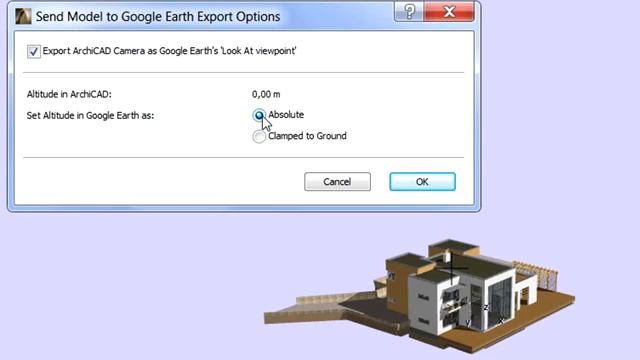Cancel the Google Earth export dialog
This screenshot has height=360, width=640.
click(x=337, y=182)
